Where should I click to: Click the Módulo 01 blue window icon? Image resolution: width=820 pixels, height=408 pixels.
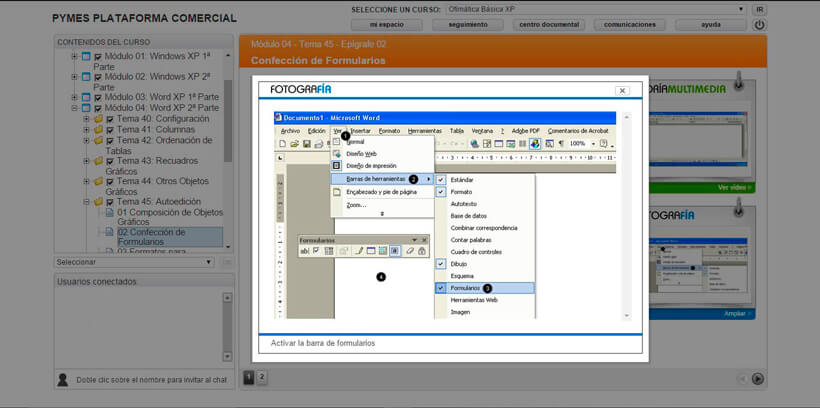86,56
